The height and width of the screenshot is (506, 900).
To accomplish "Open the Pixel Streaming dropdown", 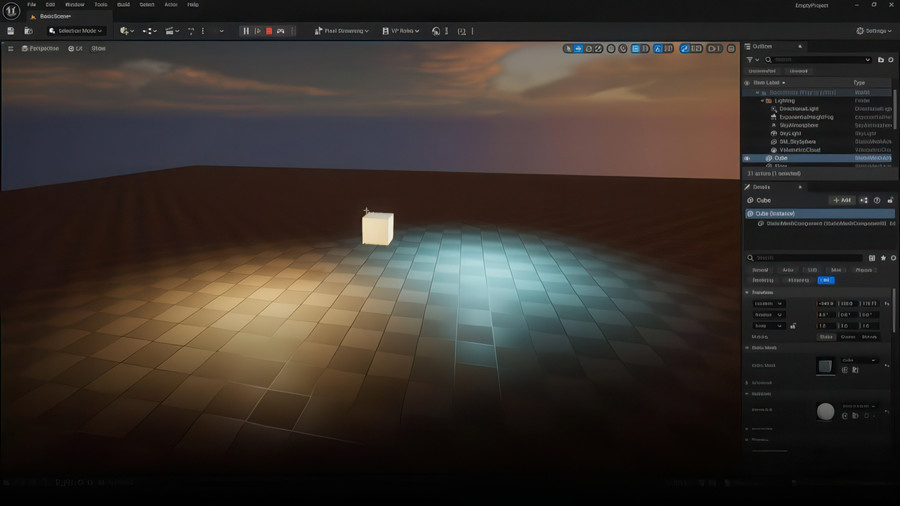I will pyautogui.click(x=342, y=31).
